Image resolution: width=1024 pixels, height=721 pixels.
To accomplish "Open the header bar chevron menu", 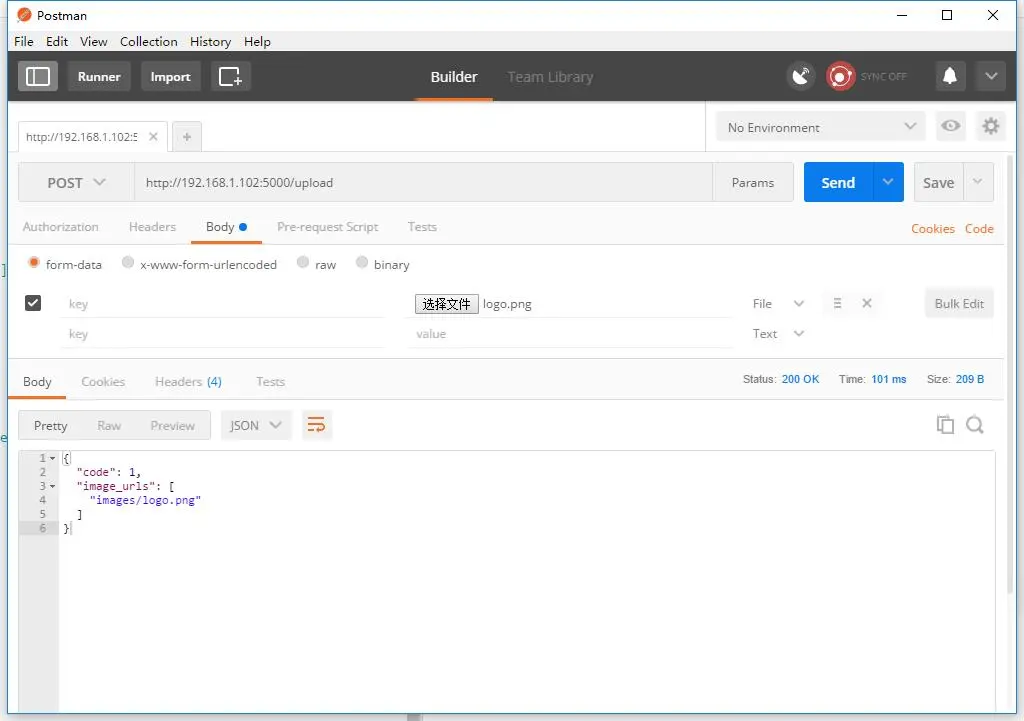I will pyautogui.click(x=991, y=76).
